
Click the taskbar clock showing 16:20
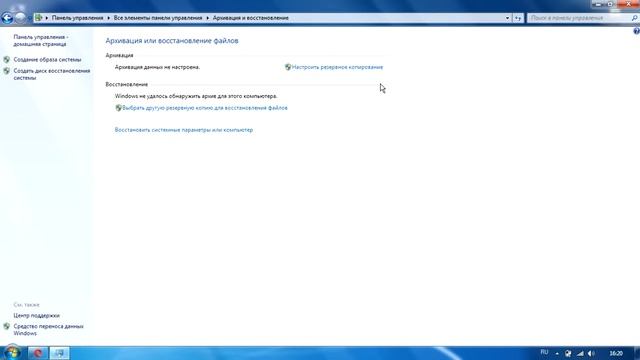pos(616,353)
